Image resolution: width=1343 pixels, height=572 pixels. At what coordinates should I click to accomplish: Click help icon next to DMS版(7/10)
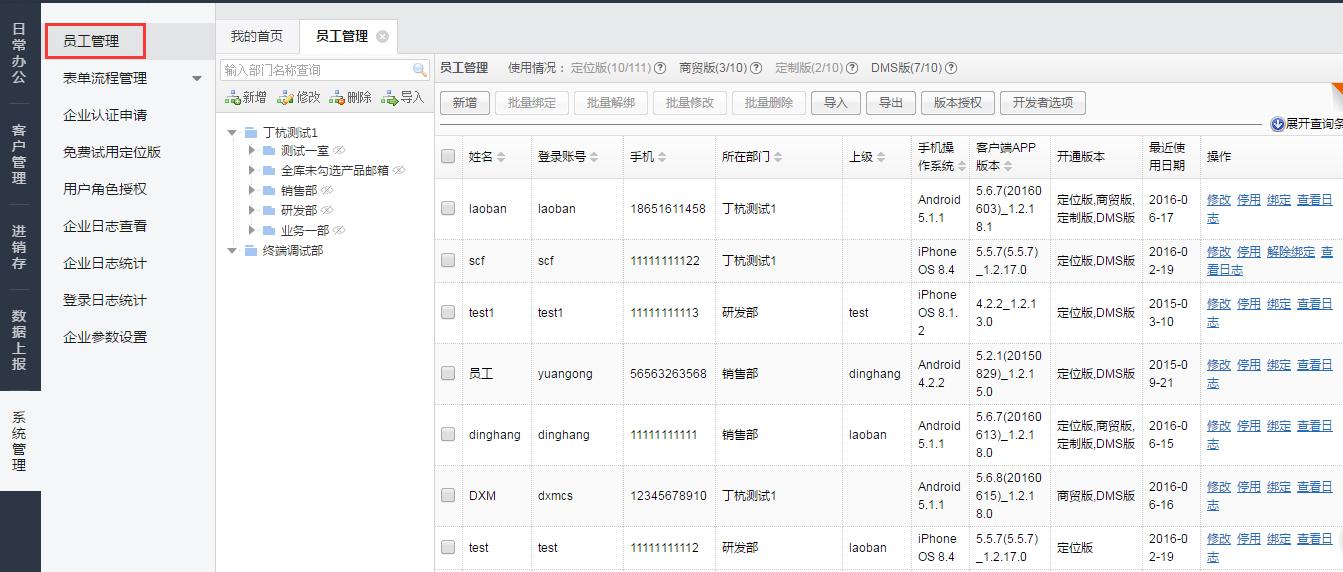click(x=951, y=68)
